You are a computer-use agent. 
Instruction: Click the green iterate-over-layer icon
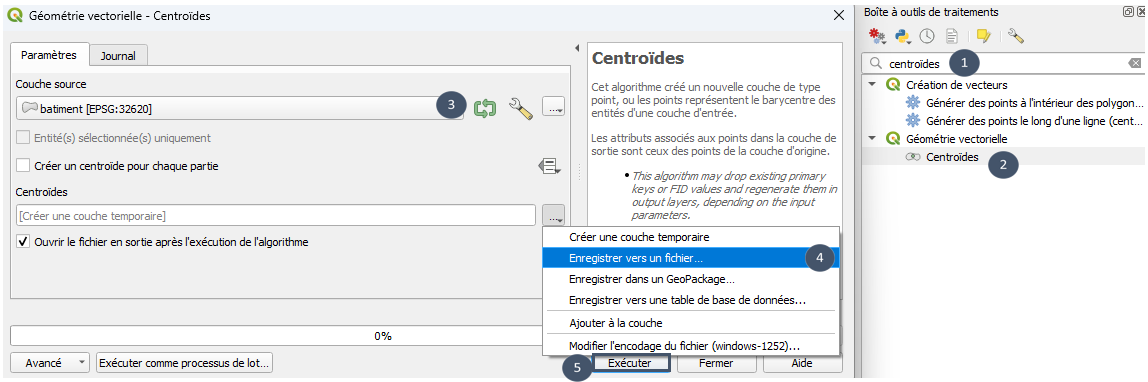coord(485,108)
